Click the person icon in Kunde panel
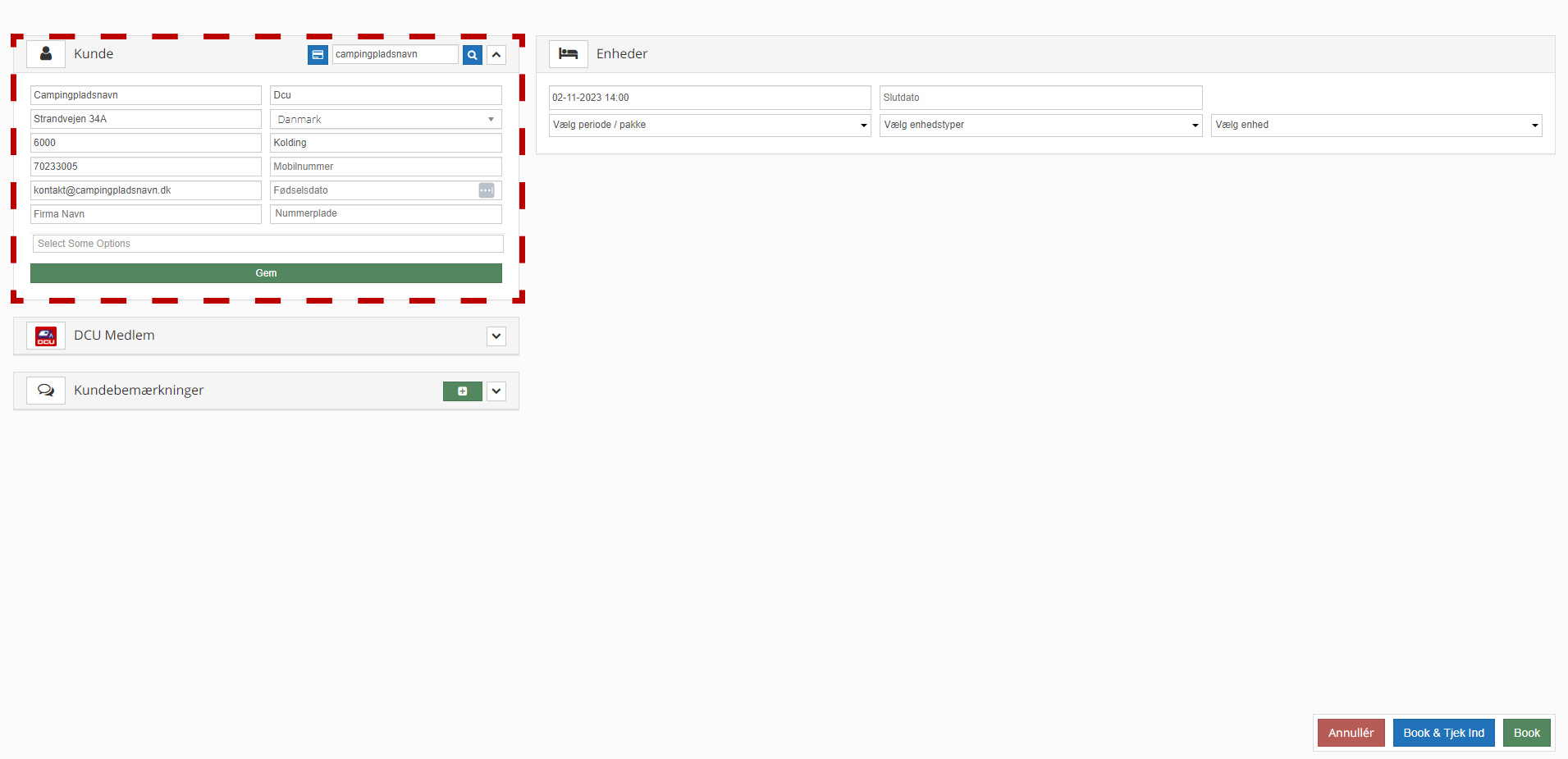This screenshot has height=759, width=1568. [46, 54]
